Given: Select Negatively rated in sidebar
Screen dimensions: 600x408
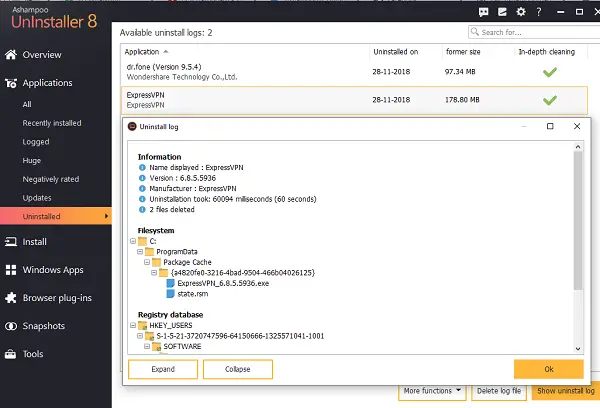Looking at the screenshot, I should 51,179.
